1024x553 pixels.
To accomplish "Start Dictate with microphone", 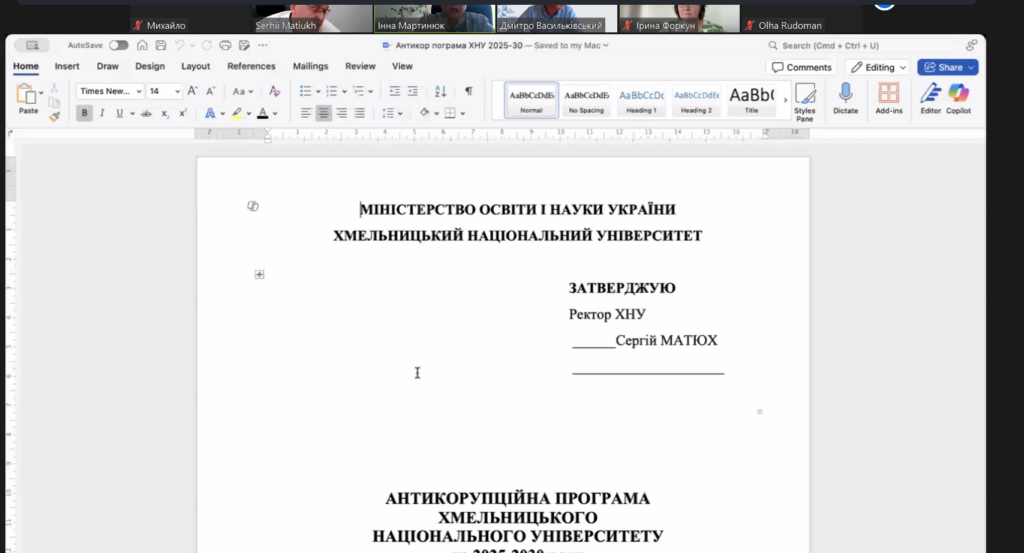I will coord(845,99).
